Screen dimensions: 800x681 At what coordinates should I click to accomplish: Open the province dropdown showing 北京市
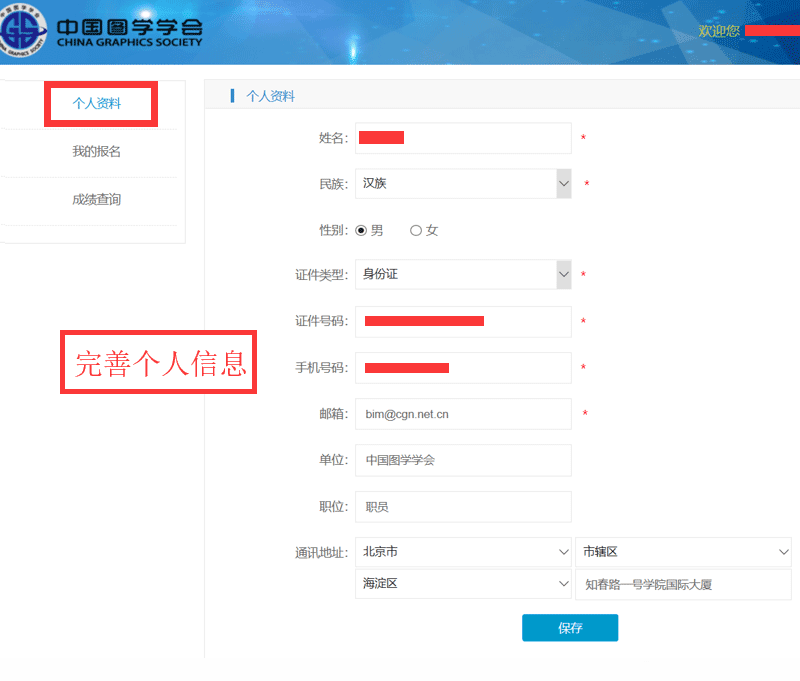point(463,552)
